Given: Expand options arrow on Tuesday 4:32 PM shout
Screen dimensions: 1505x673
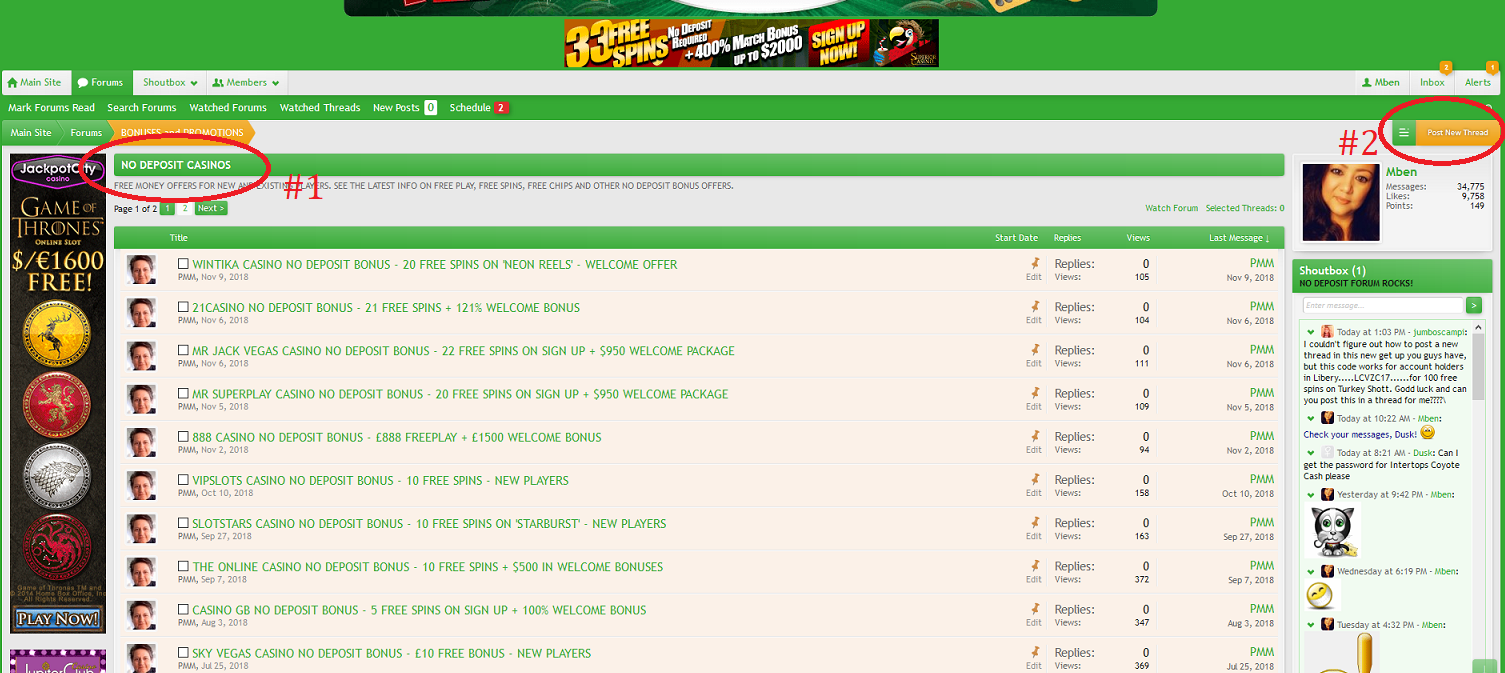Looking at the screenshot, I should pyautogui.click(x=1311, y=625).
